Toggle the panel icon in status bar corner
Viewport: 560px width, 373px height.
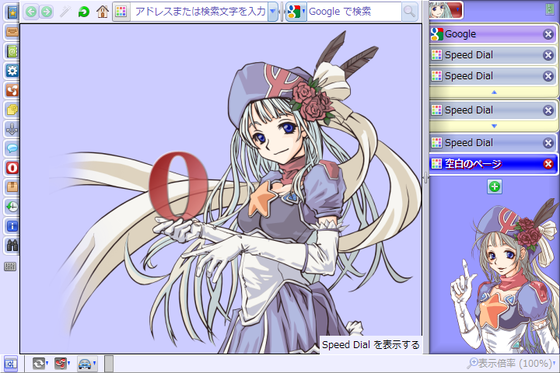point(10,364)
